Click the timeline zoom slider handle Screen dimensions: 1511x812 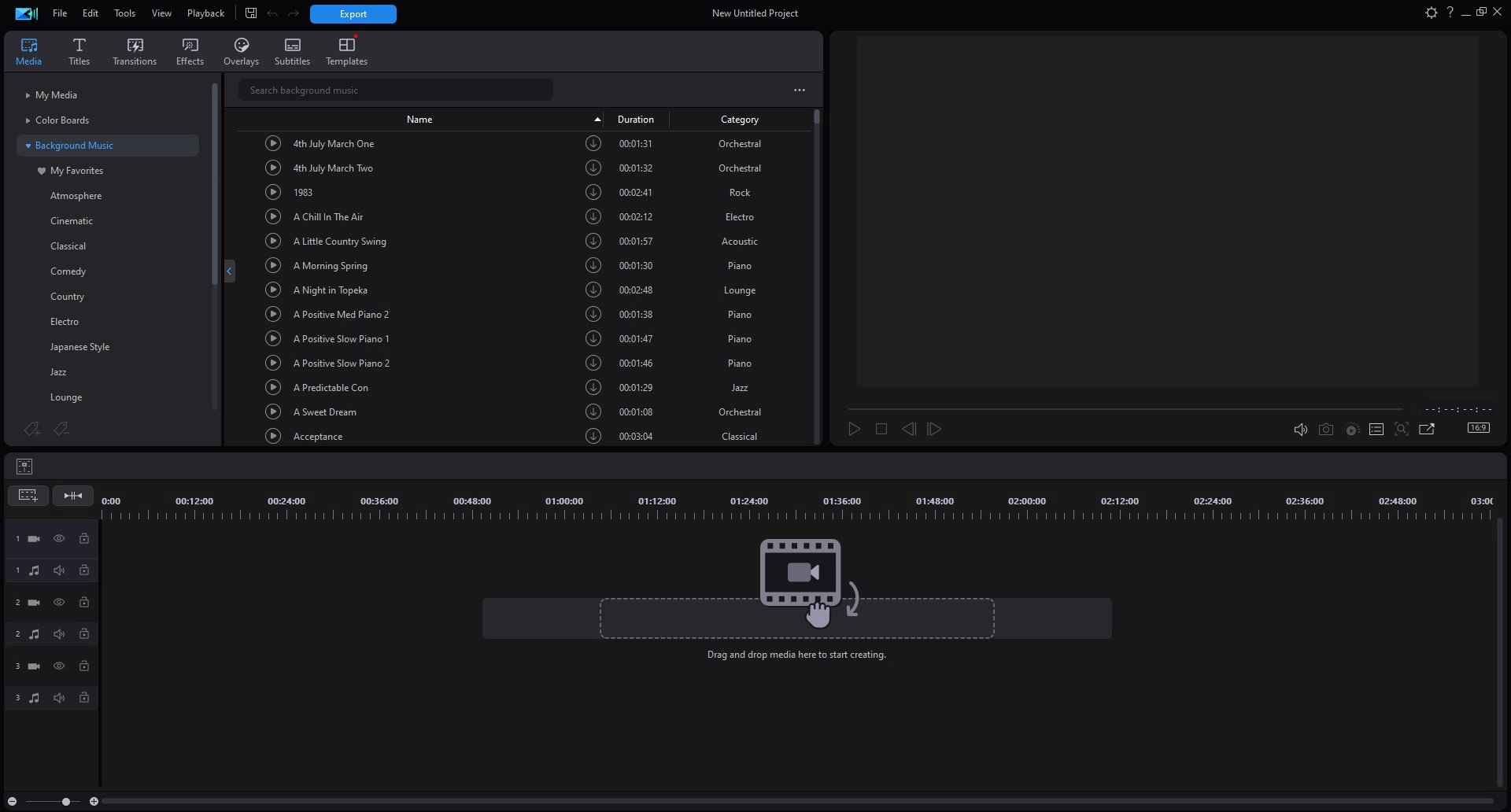coord(66,801)
